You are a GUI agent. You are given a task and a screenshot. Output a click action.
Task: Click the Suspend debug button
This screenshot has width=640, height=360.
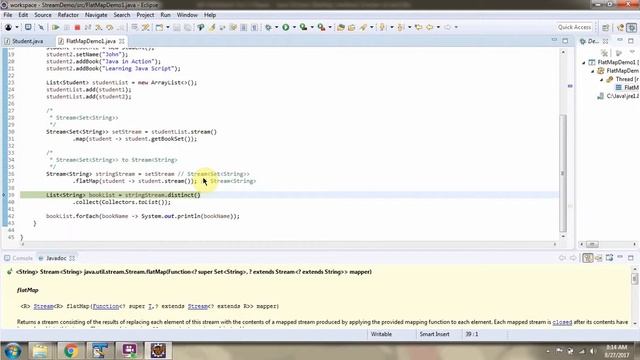[x=66, y=27]
